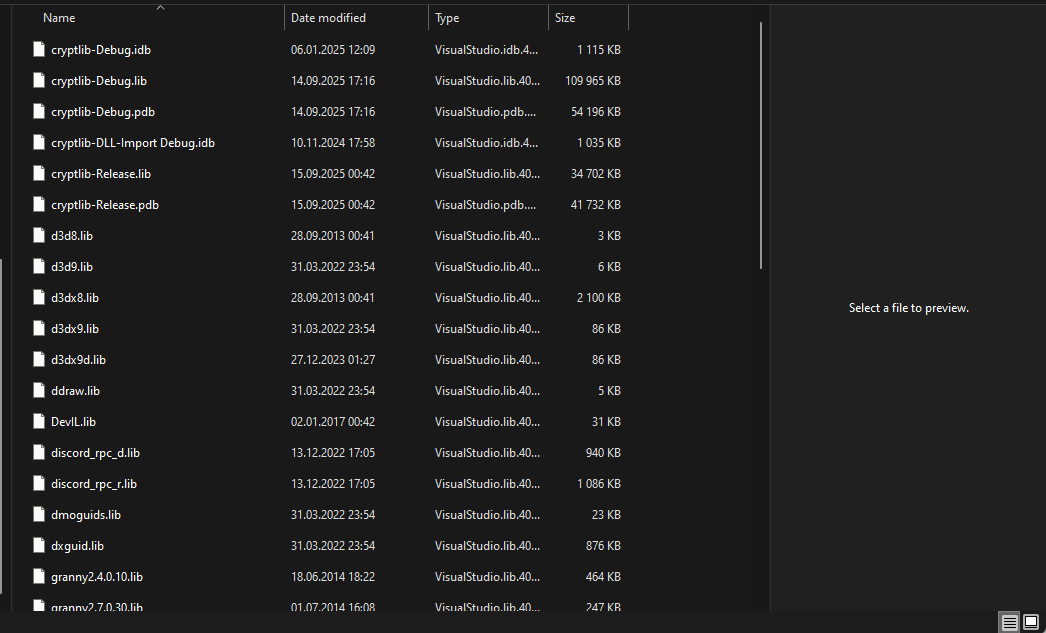Viewport: 1046px width, 633px height.
Task: Click the DevIL.lib file icon
Action: pos(39,421)
